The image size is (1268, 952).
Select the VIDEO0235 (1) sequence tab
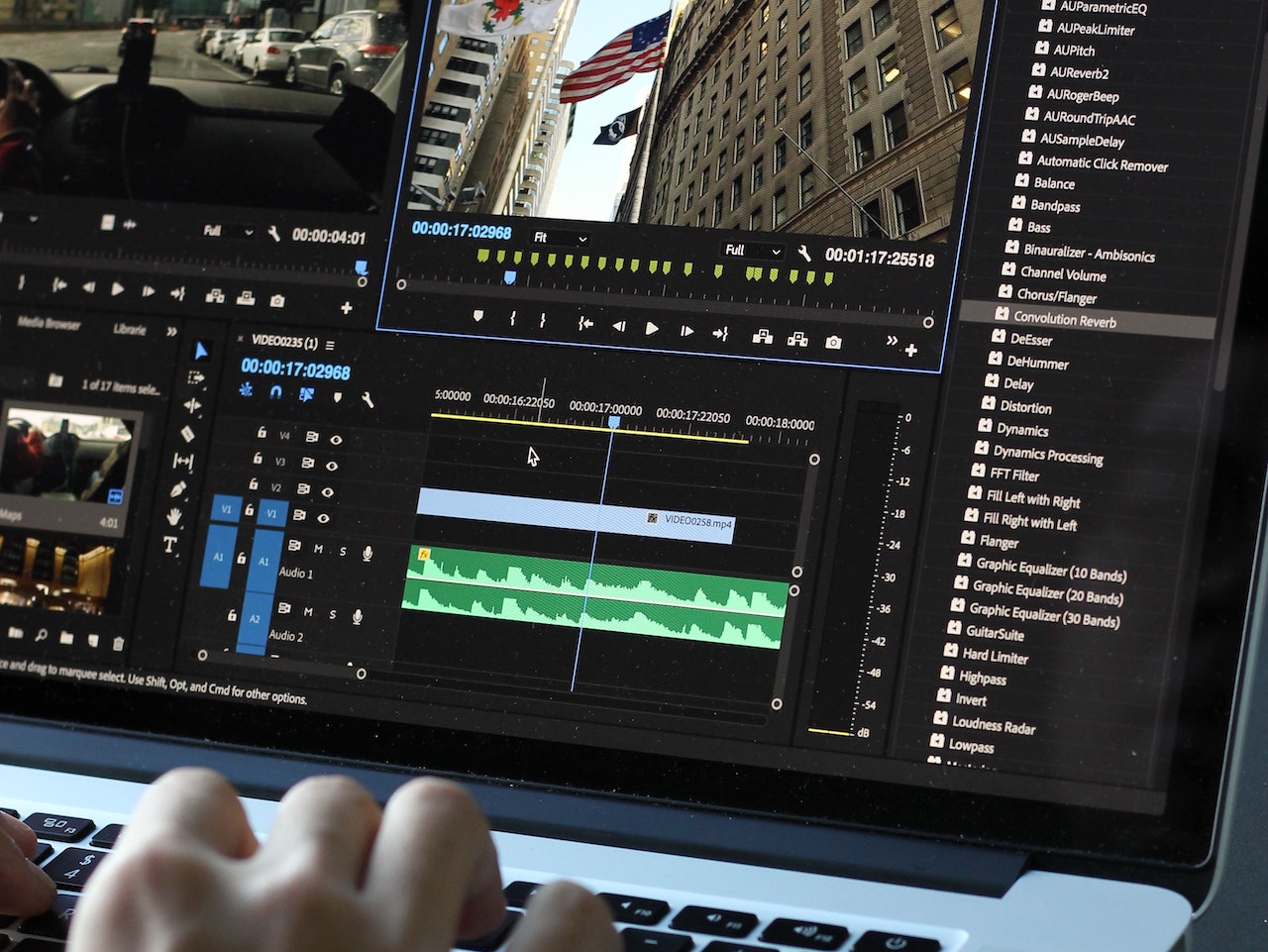[x=284, y=342]
